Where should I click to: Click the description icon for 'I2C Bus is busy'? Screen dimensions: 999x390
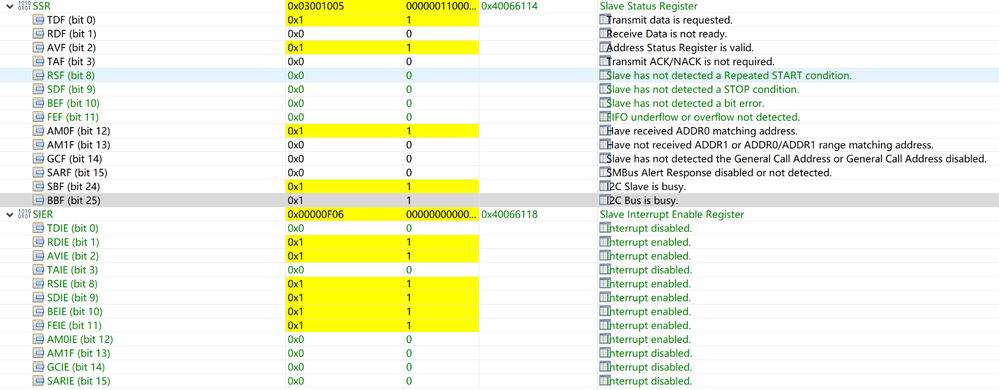pyautogui.click(x=604, y=201)
